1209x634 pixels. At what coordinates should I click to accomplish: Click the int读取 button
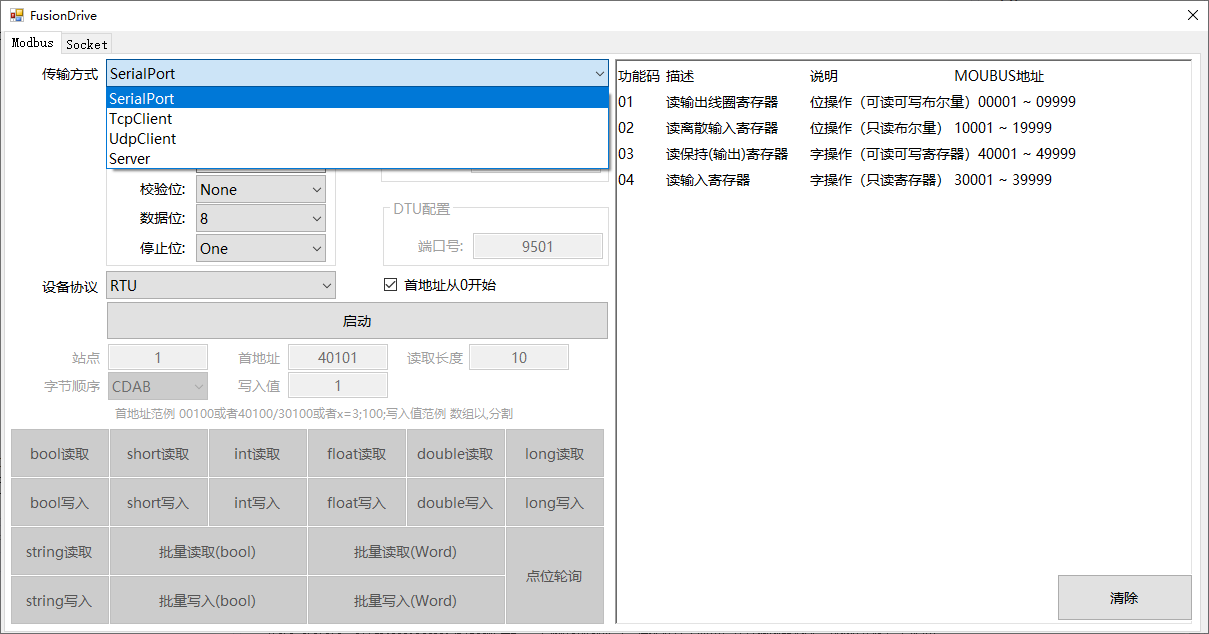click(257, 454)
